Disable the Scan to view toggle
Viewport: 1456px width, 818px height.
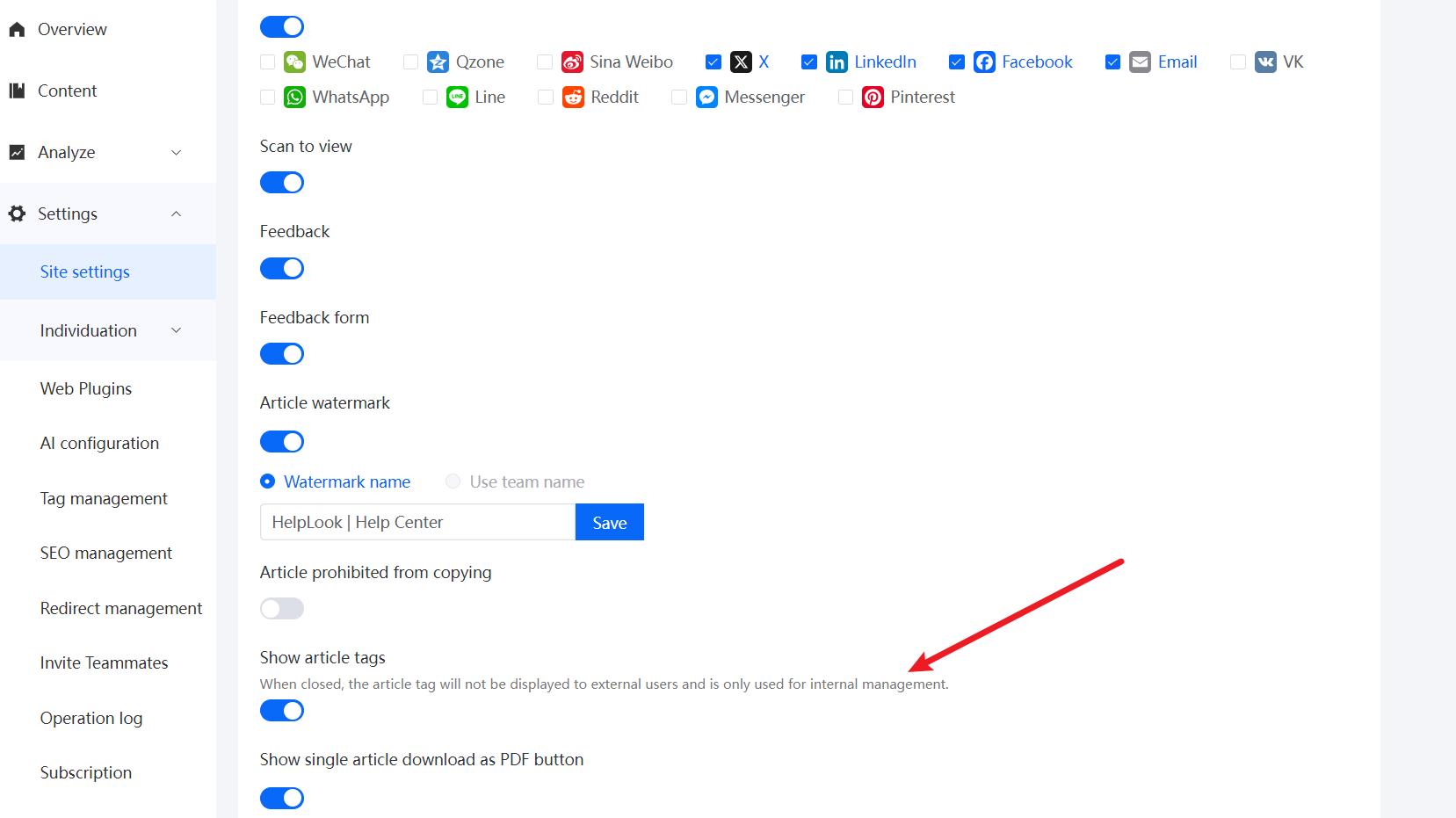click(281, 182)
